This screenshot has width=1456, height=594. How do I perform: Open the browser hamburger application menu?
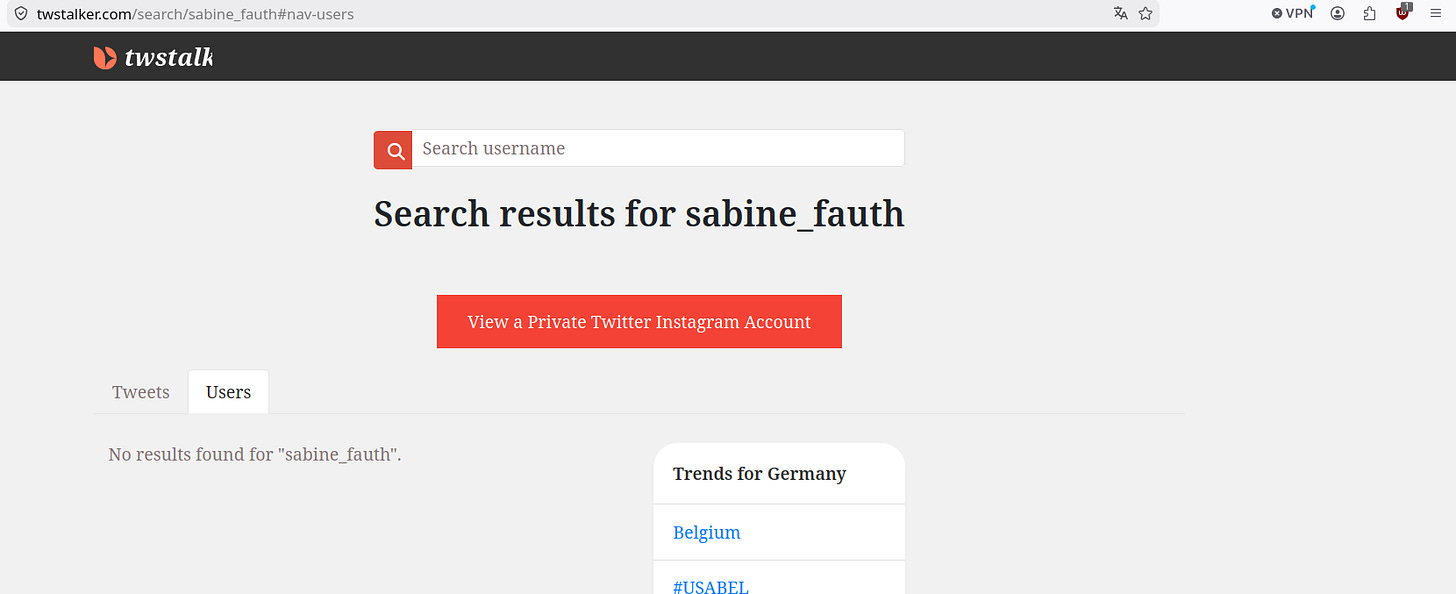pyautogui.click(x=1435, y=14)
